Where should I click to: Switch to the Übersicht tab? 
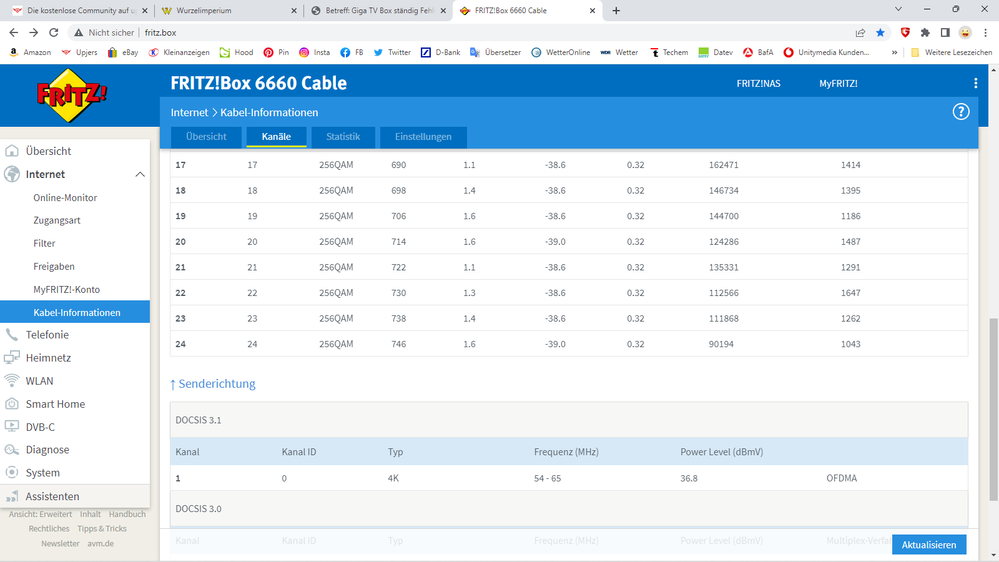pyautogui.click(x=205, y=137)
